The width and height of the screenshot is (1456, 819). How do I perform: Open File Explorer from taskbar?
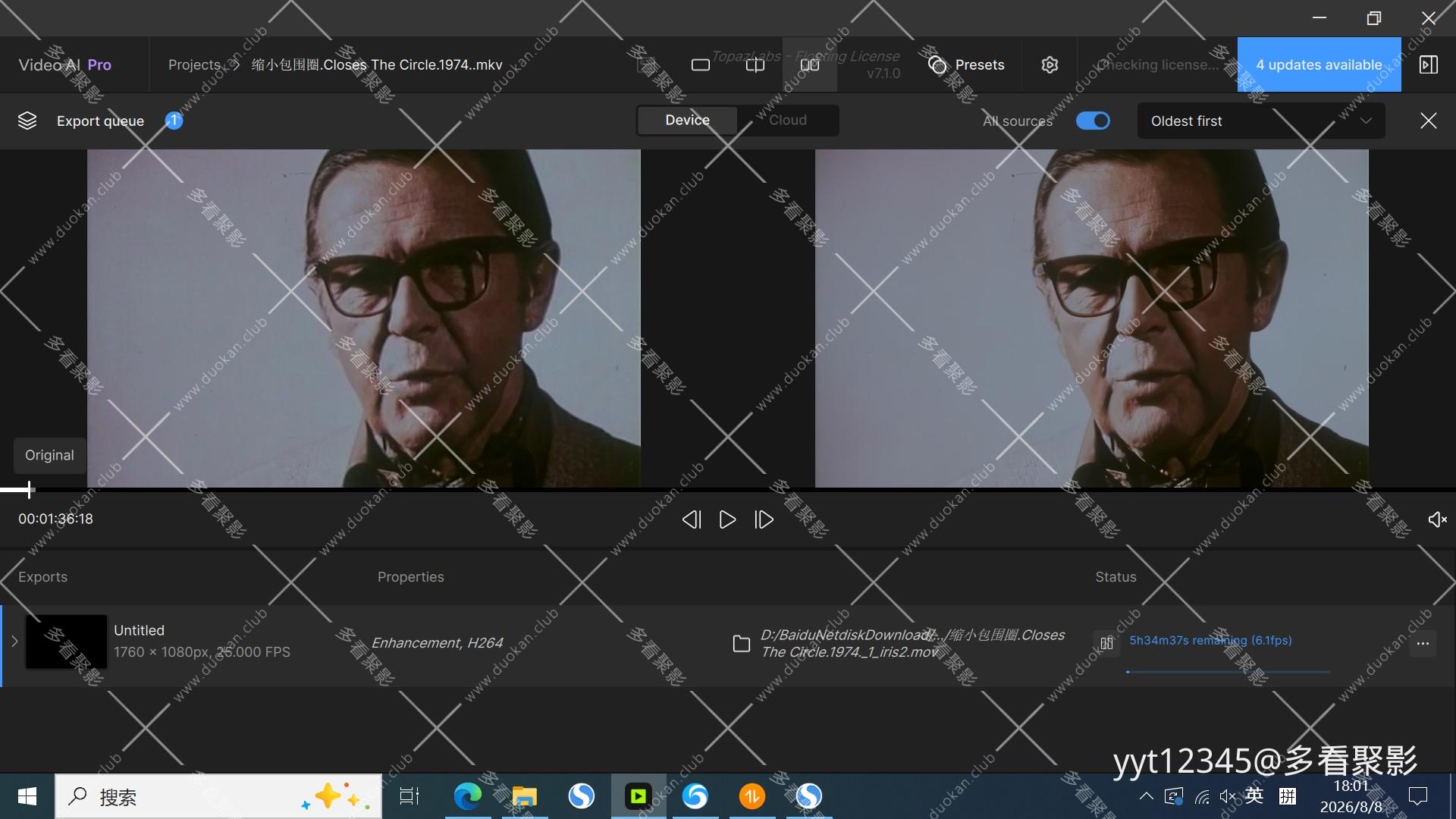click(x=525, y=796)
